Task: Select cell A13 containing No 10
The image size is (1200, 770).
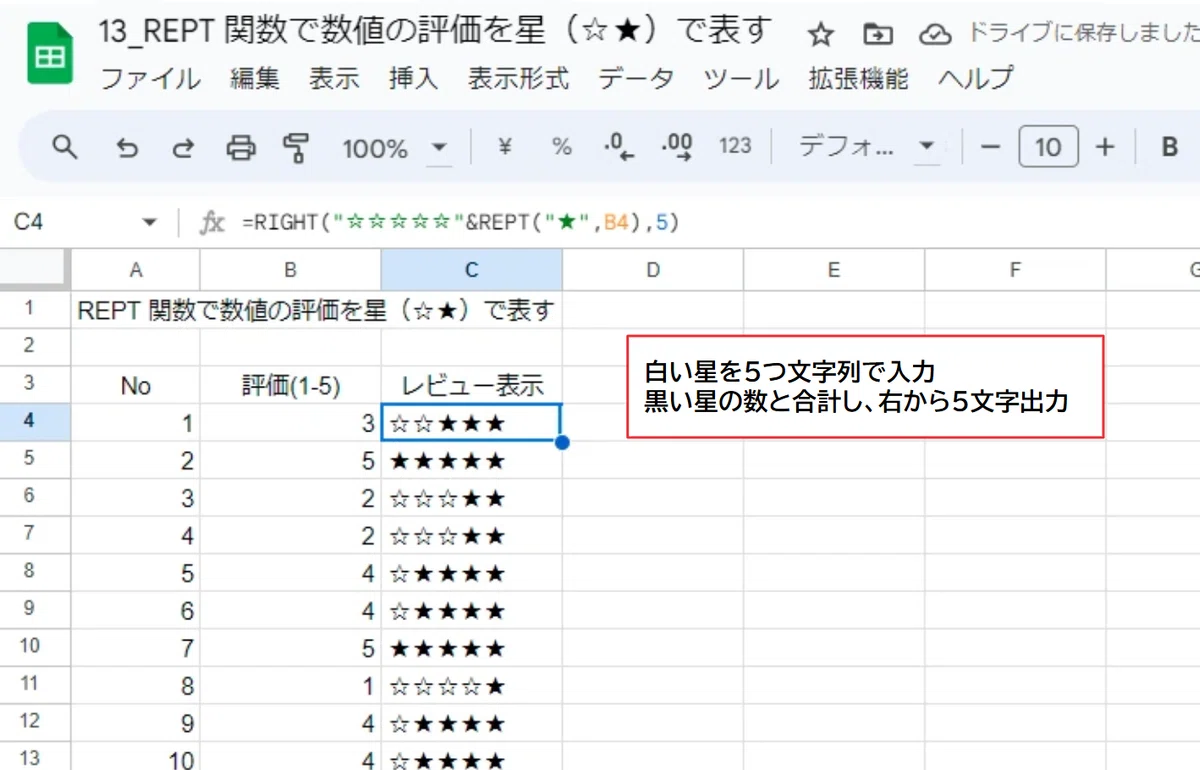Action: pyautogui.click(x=136, y=758)
